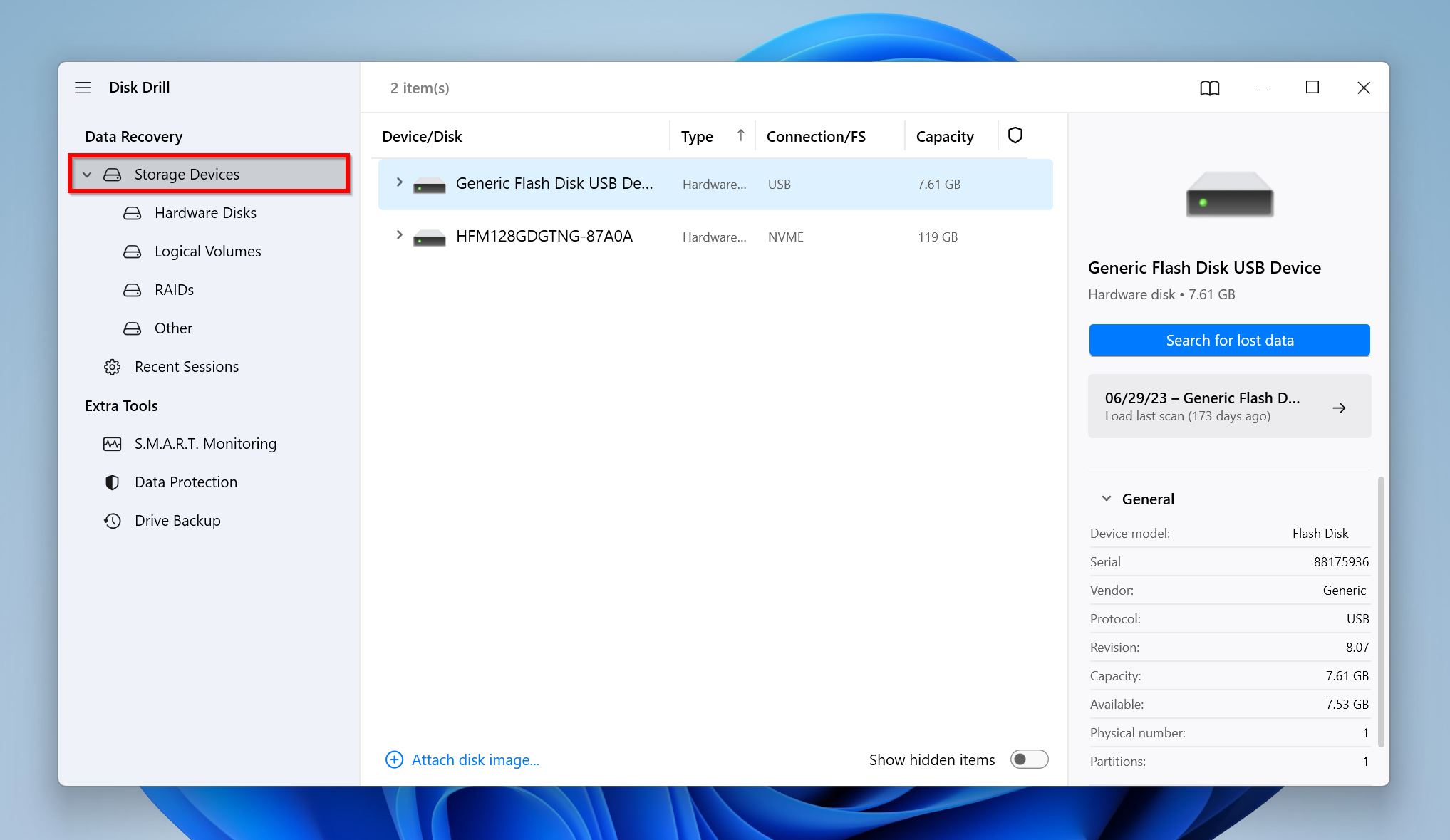Minimize the Disk Drill window
The width and height of the screenshot is (1450, 840).
tap(1262, 88)
